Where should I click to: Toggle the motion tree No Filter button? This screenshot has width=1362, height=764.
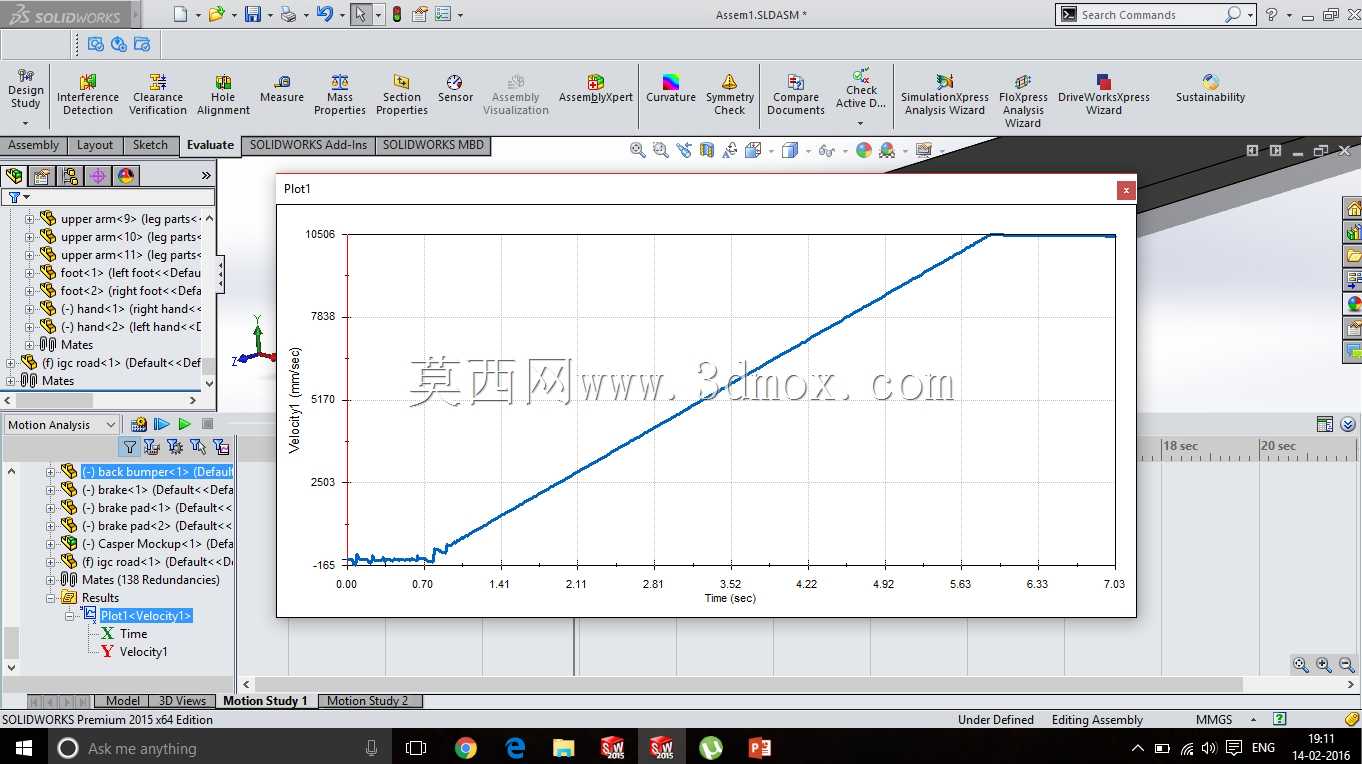pos(130,447)
